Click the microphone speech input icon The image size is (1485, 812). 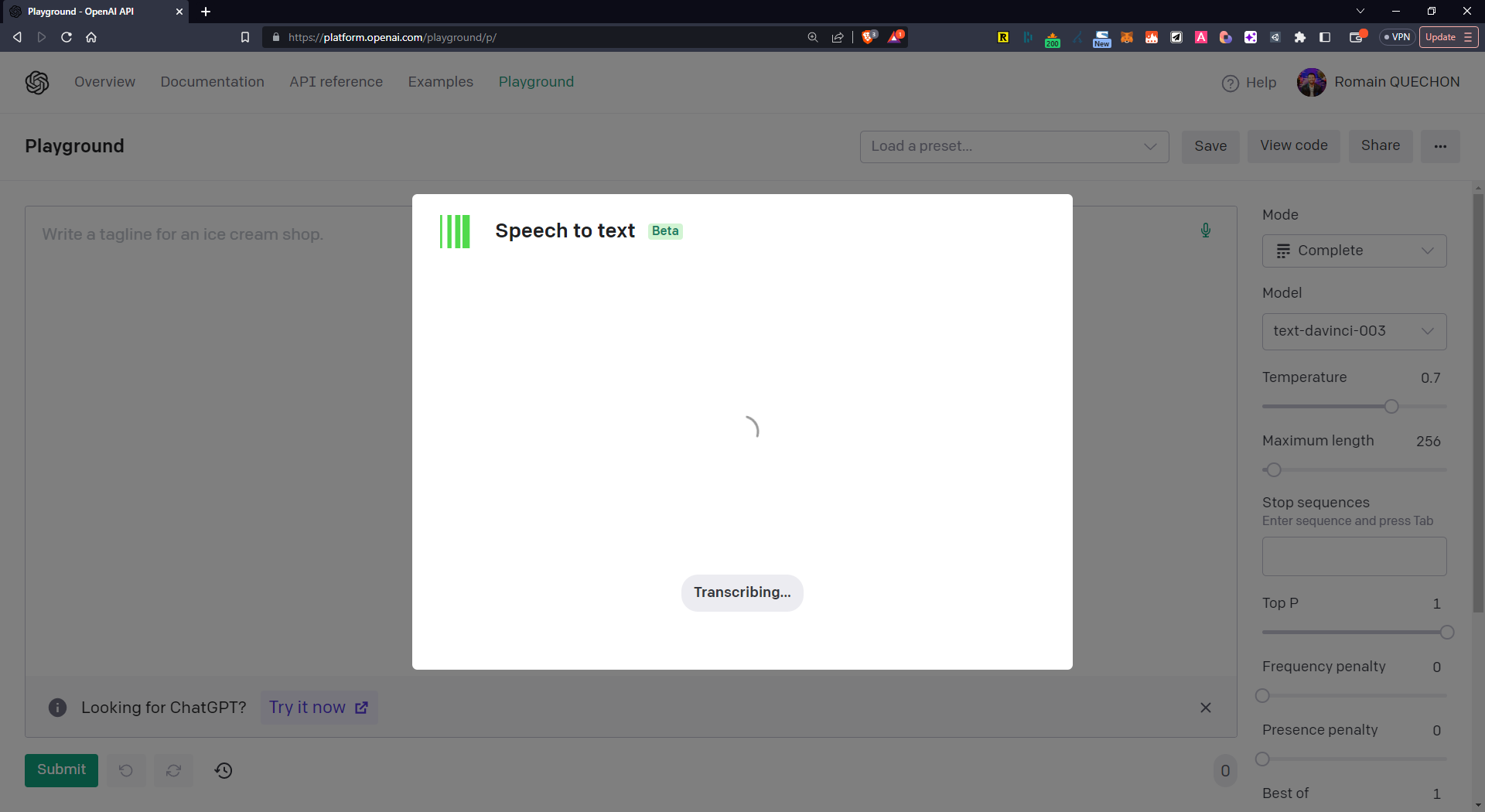[x=1205, y=230]
